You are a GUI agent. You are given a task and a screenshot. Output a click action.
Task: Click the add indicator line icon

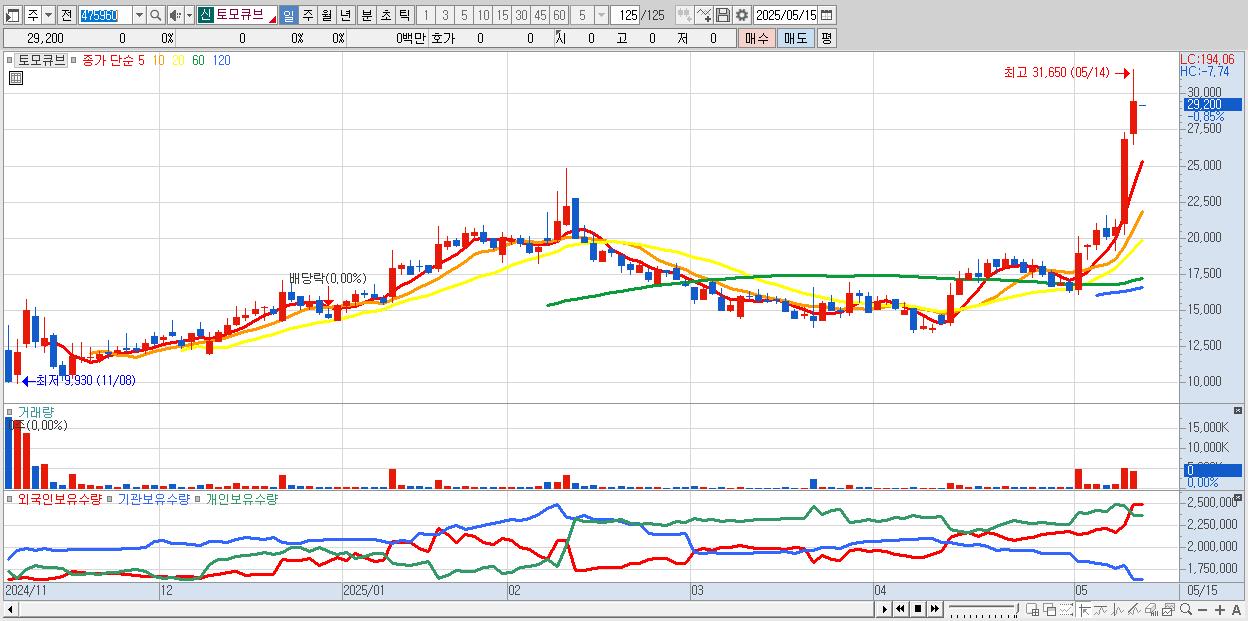pyautogui.click(x=704, y=15)
